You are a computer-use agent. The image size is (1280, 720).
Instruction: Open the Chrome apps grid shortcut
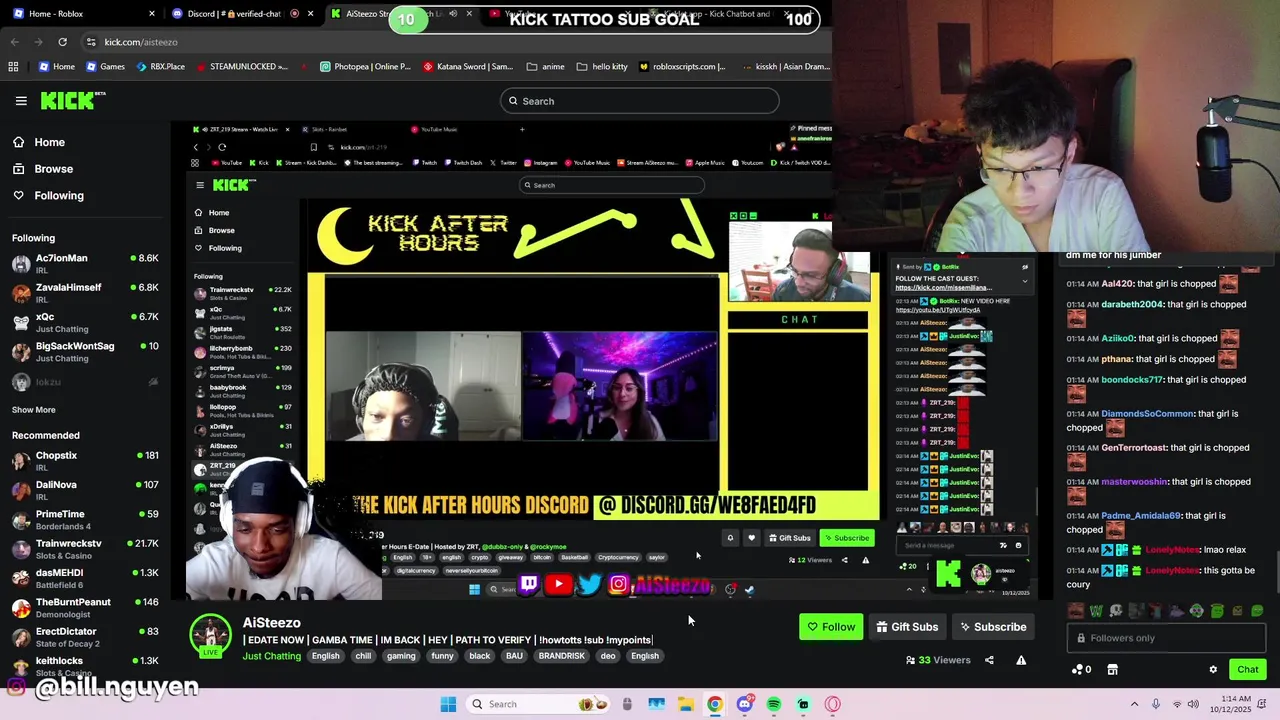tap(13, 67)
